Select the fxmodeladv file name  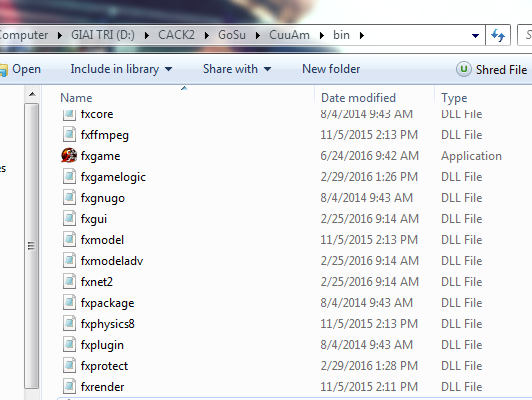tap(112, 261)
